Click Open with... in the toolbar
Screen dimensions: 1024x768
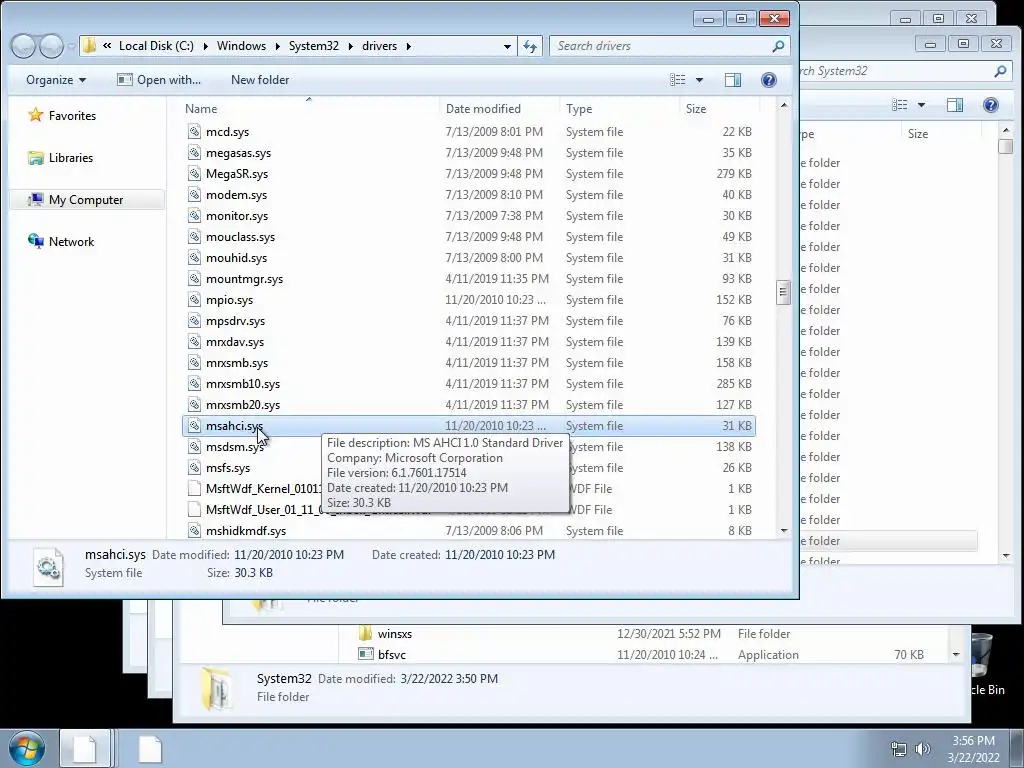tap(159, 80)
